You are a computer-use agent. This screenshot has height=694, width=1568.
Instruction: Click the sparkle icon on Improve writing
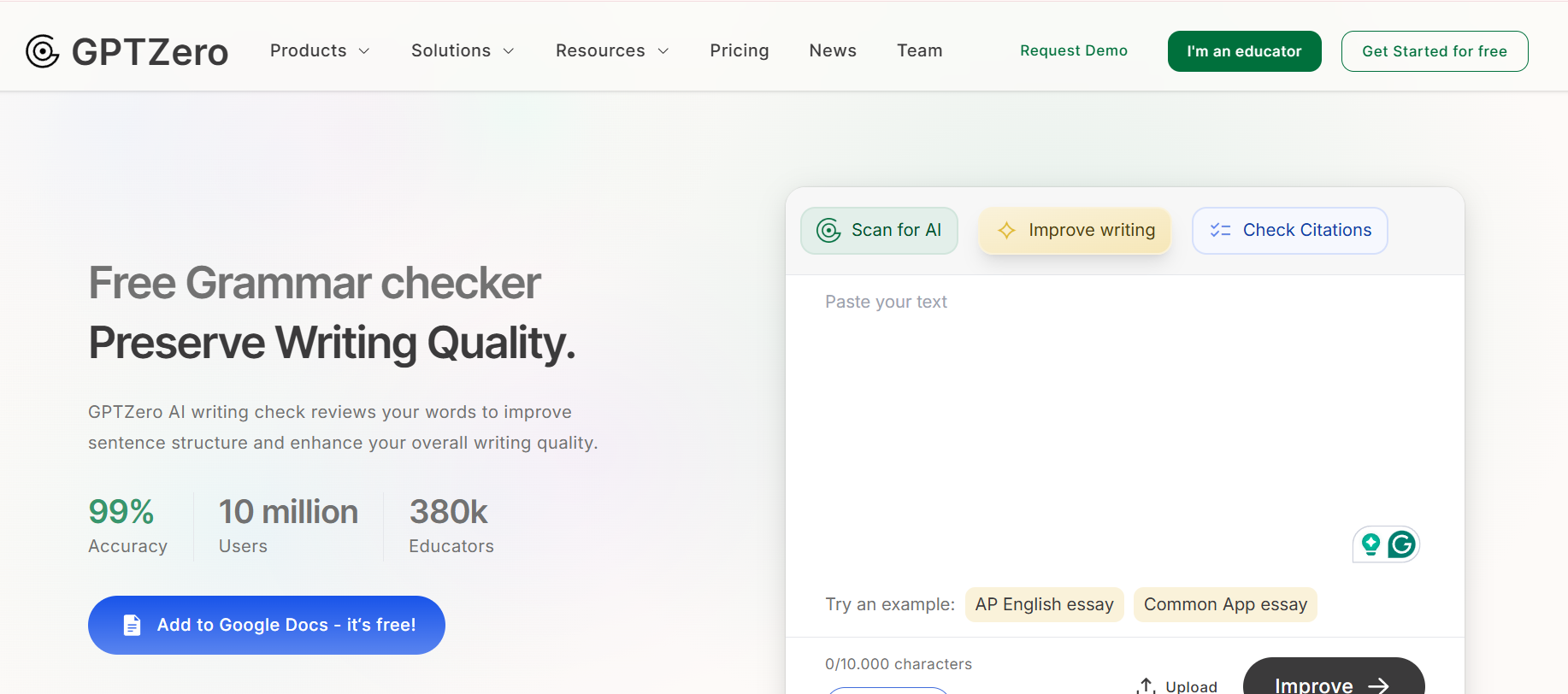pyautogui.click(x=1006, y=231)
